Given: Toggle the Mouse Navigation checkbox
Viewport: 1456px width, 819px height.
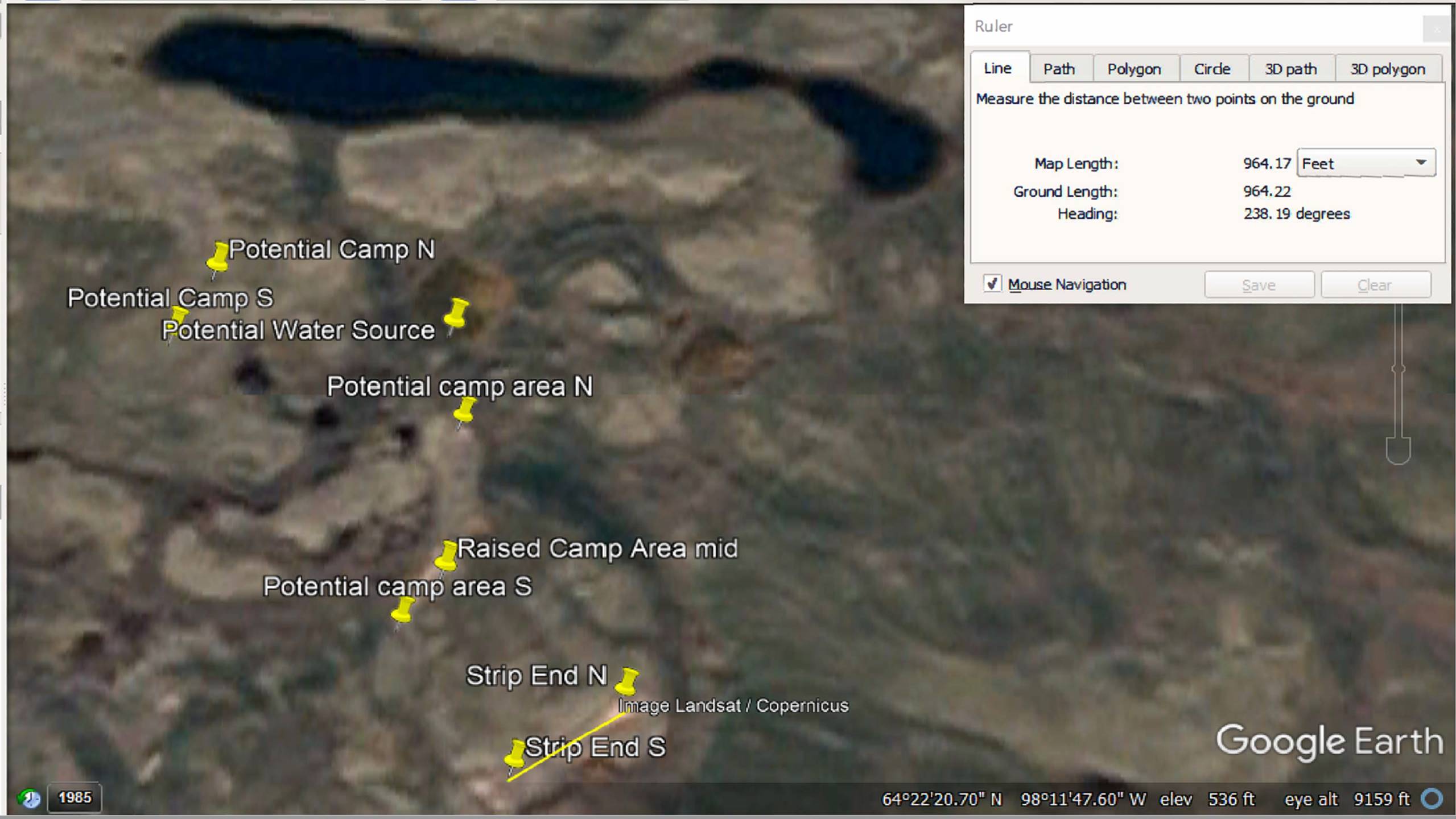Looking at the screenshot, I should 992,284.
